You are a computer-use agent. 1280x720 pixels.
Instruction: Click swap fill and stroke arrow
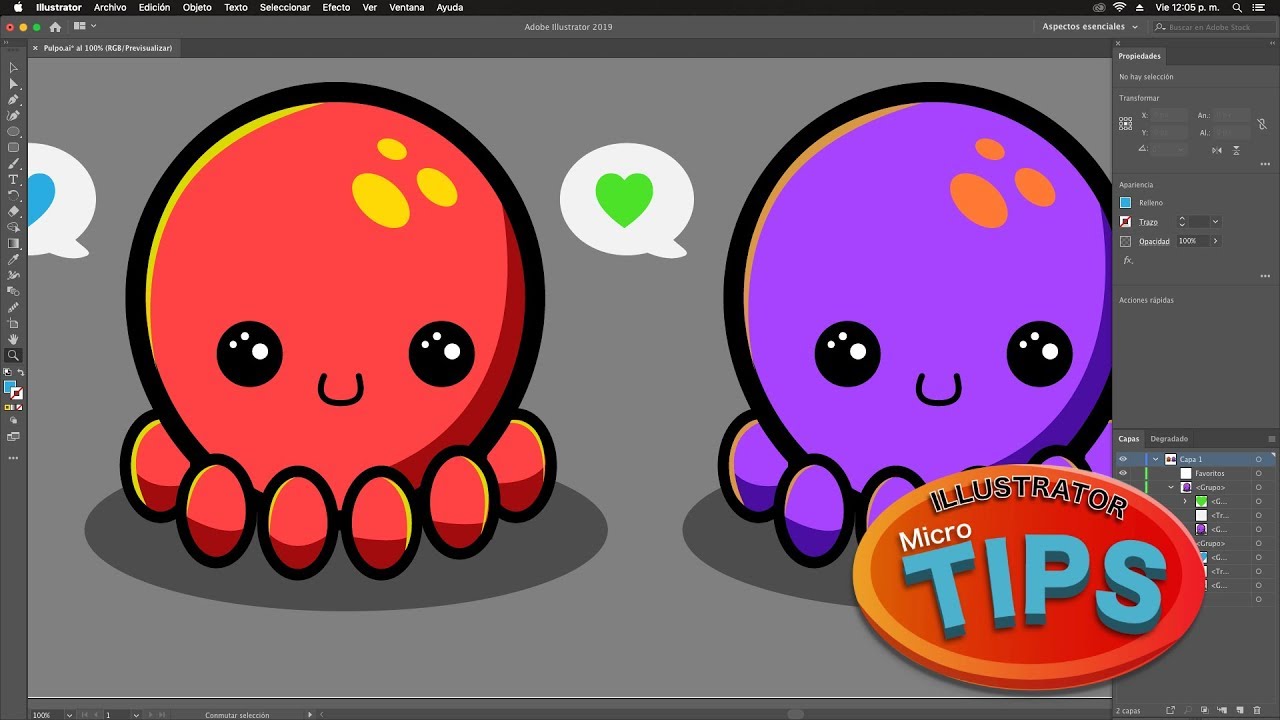click(x=20, y=372)
